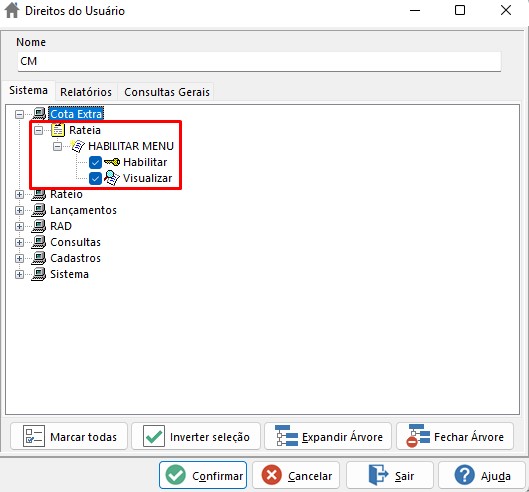
Task: Open the Consultas Gerais tab
Action: (x=167, y=92)
